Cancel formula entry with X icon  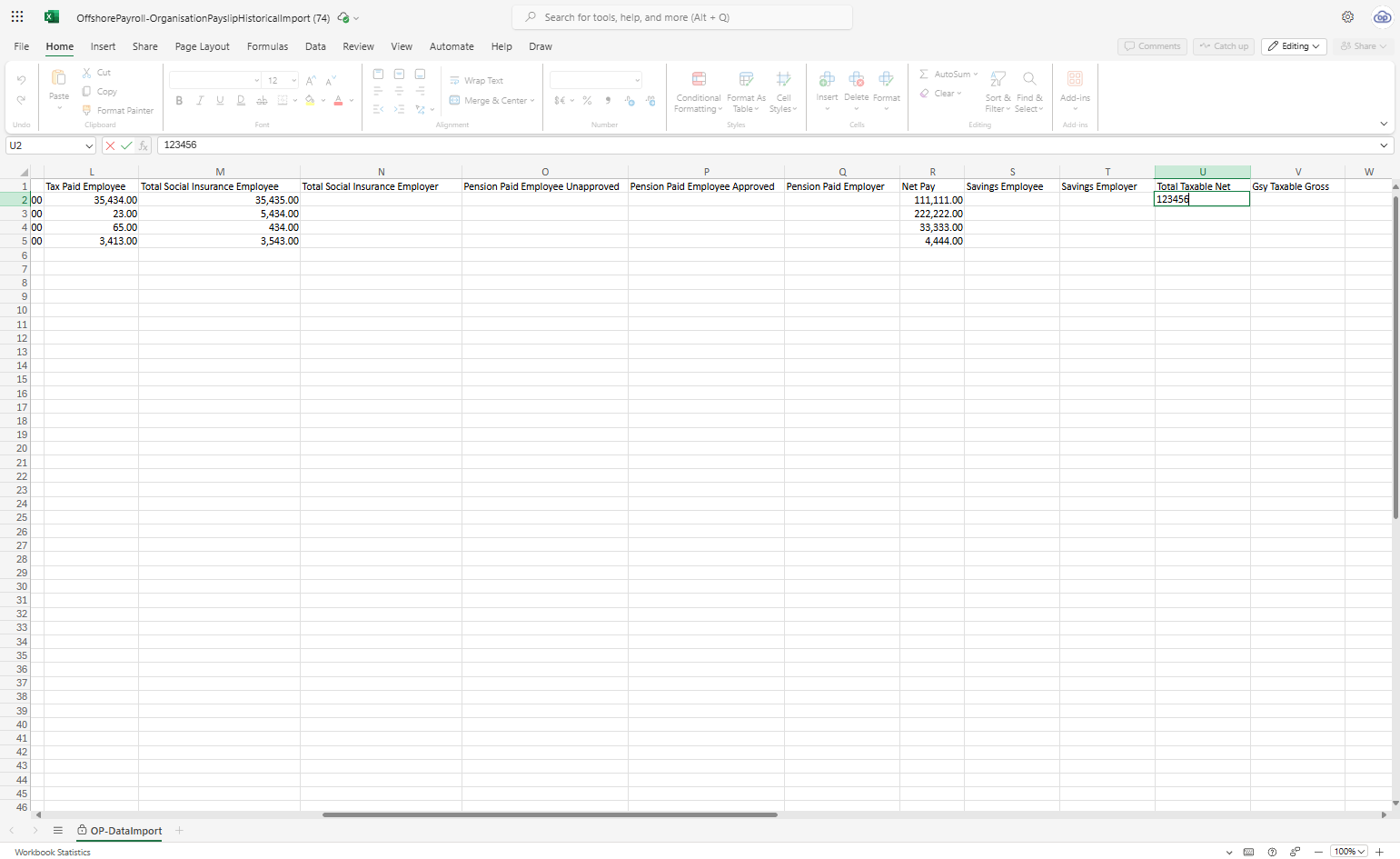(x=110, y=145)
